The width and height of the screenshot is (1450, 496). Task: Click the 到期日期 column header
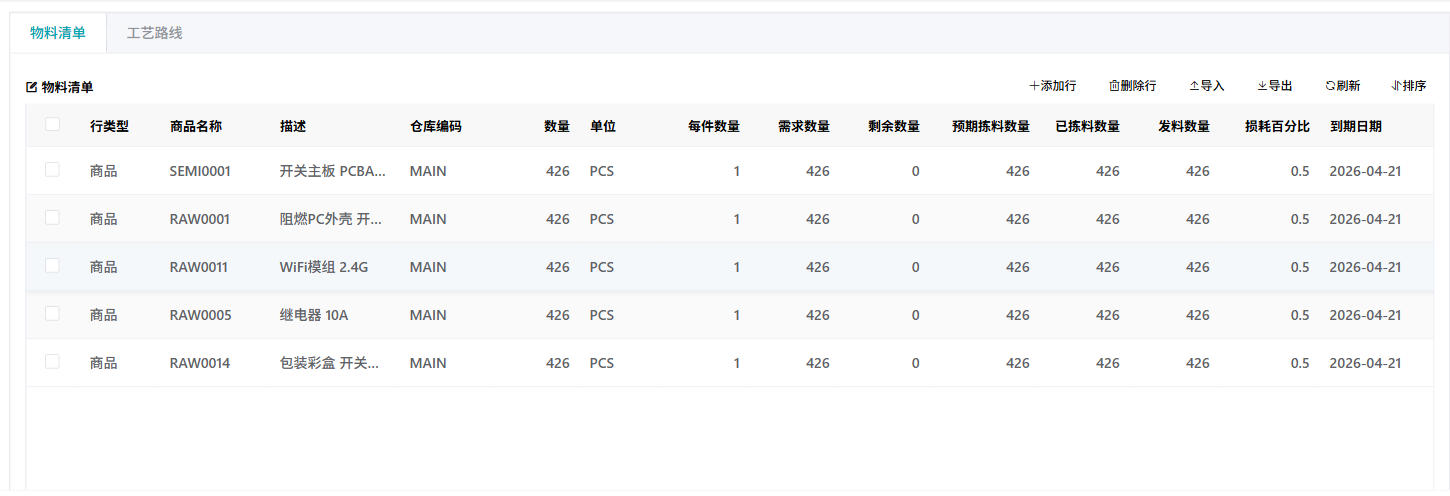(1355, 126)
